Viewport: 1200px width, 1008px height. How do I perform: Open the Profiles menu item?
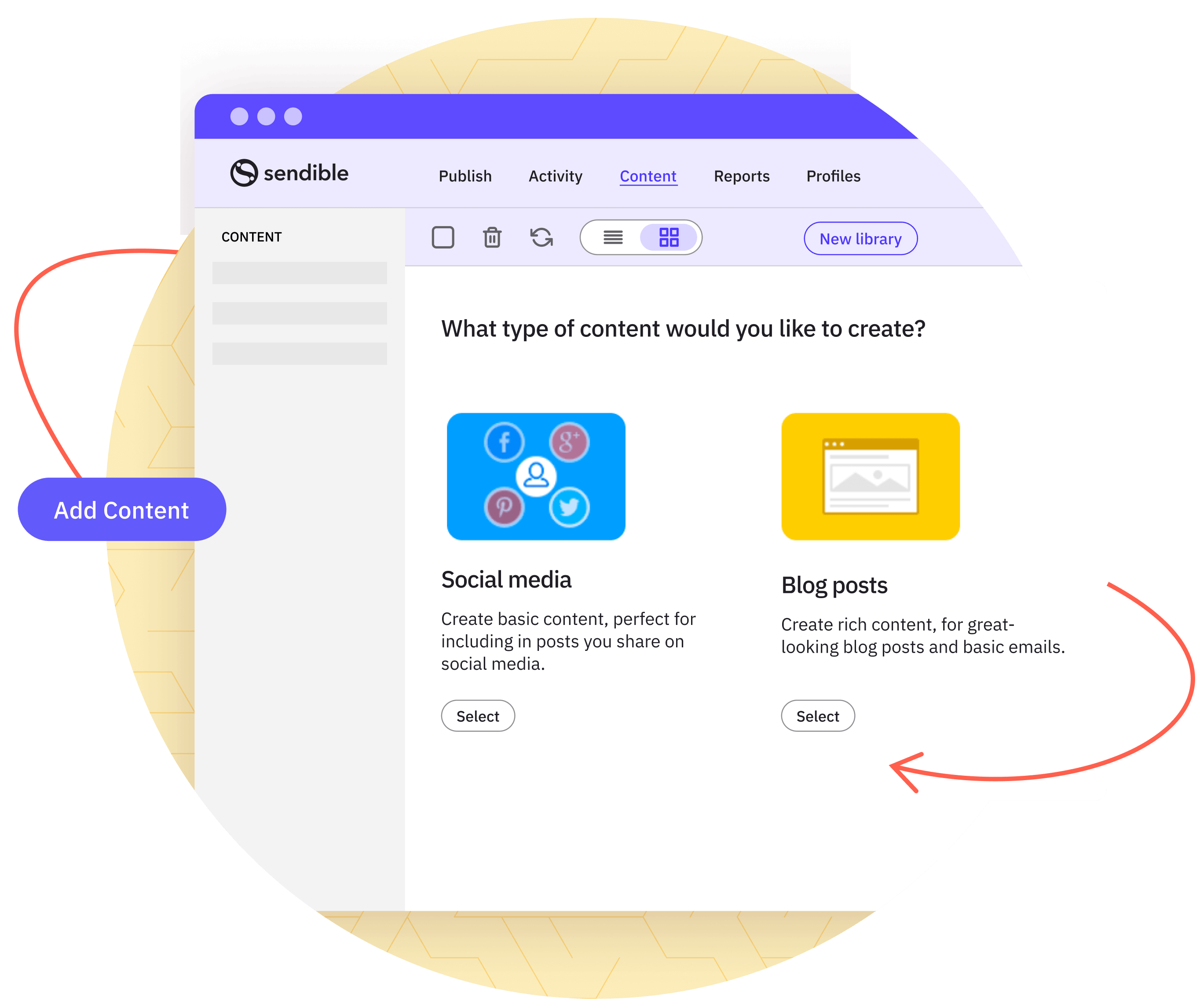click(x=834, y=175)
